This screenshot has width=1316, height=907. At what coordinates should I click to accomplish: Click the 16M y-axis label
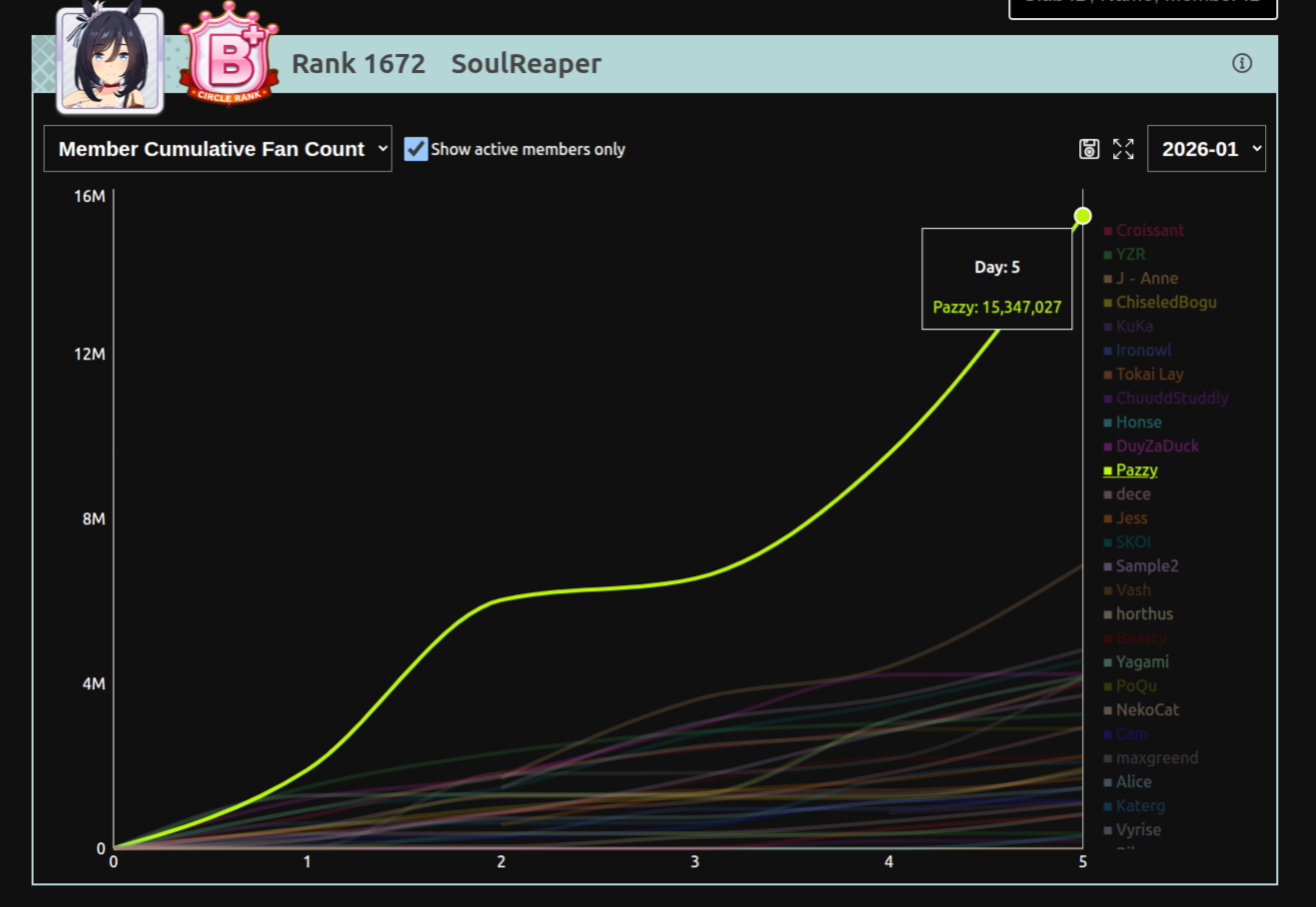pos(89,196)
